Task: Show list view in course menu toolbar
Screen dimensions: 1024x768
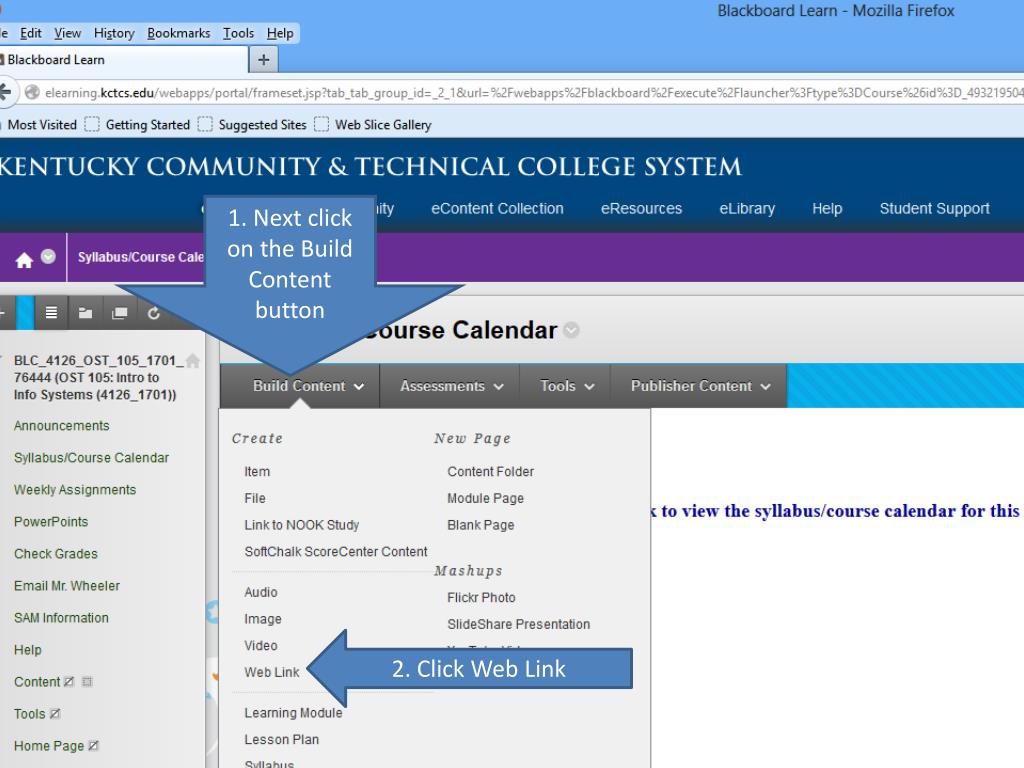Action: [x=51, y=313]
